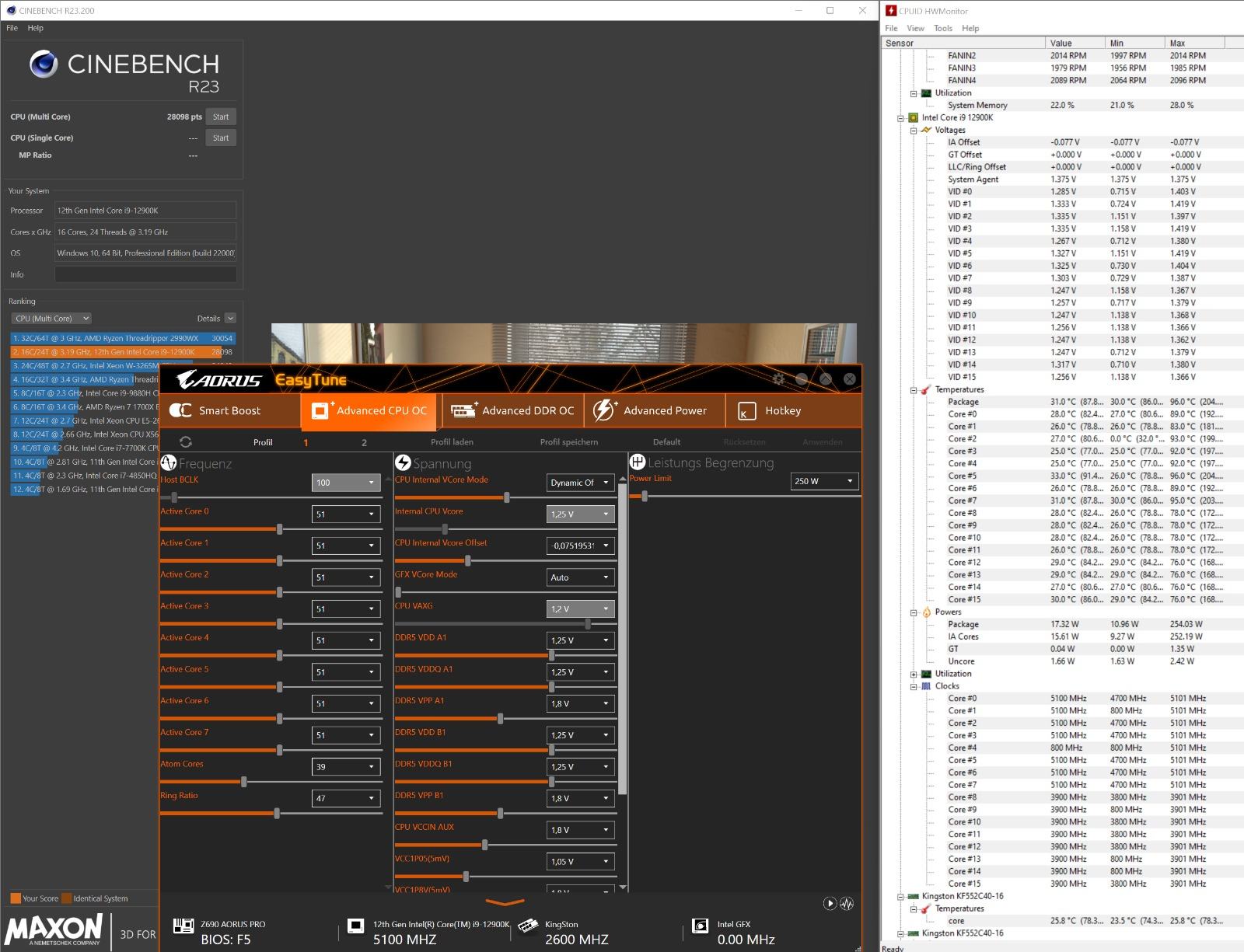The image size is (1244, 952).
Task: Open hardware monitor waveform icon in EasyTune
Action: pyautogui.click(x=847, y=903)
